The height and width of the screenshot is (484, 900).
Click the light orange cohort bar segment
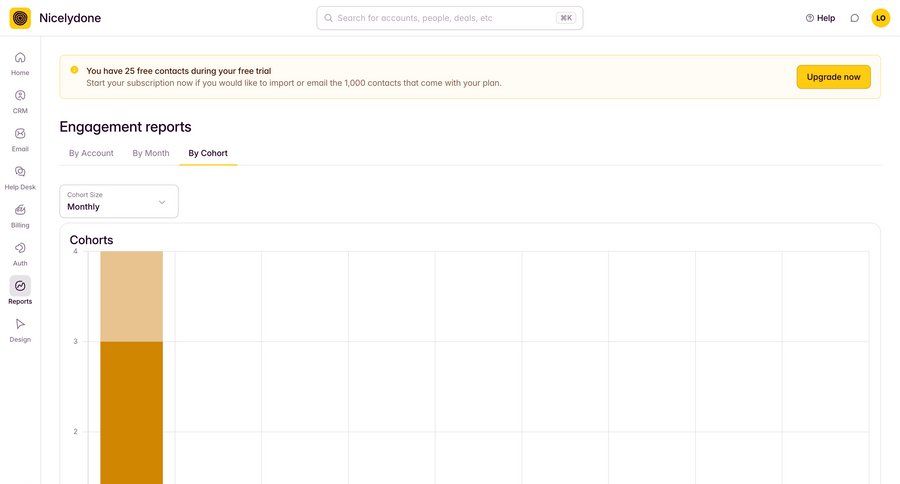coord(131,296)
